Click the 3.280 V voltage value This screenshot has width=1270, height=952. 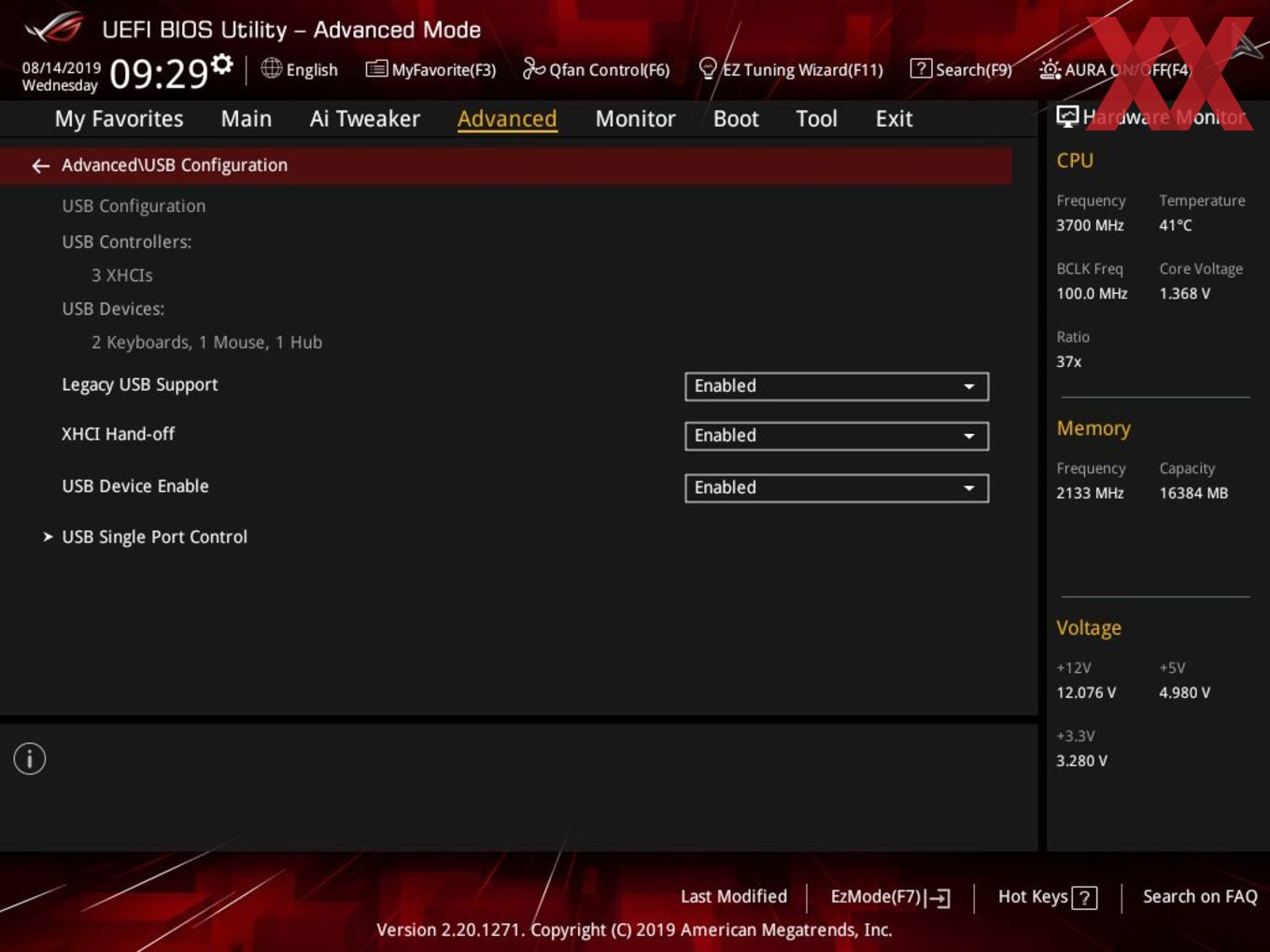click(1081, 761)
